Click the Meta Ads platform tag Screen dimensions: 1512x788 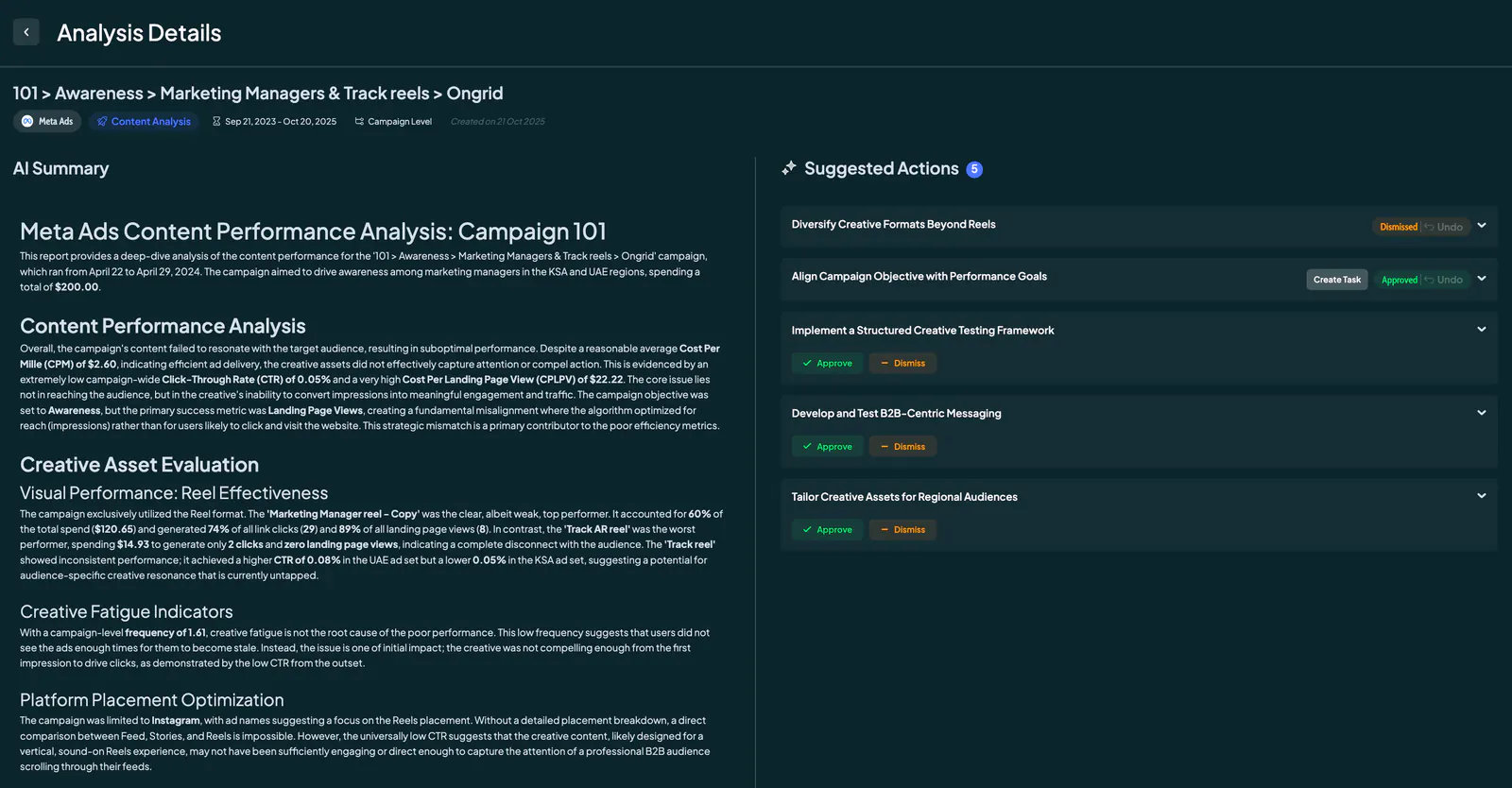(47, 121)
